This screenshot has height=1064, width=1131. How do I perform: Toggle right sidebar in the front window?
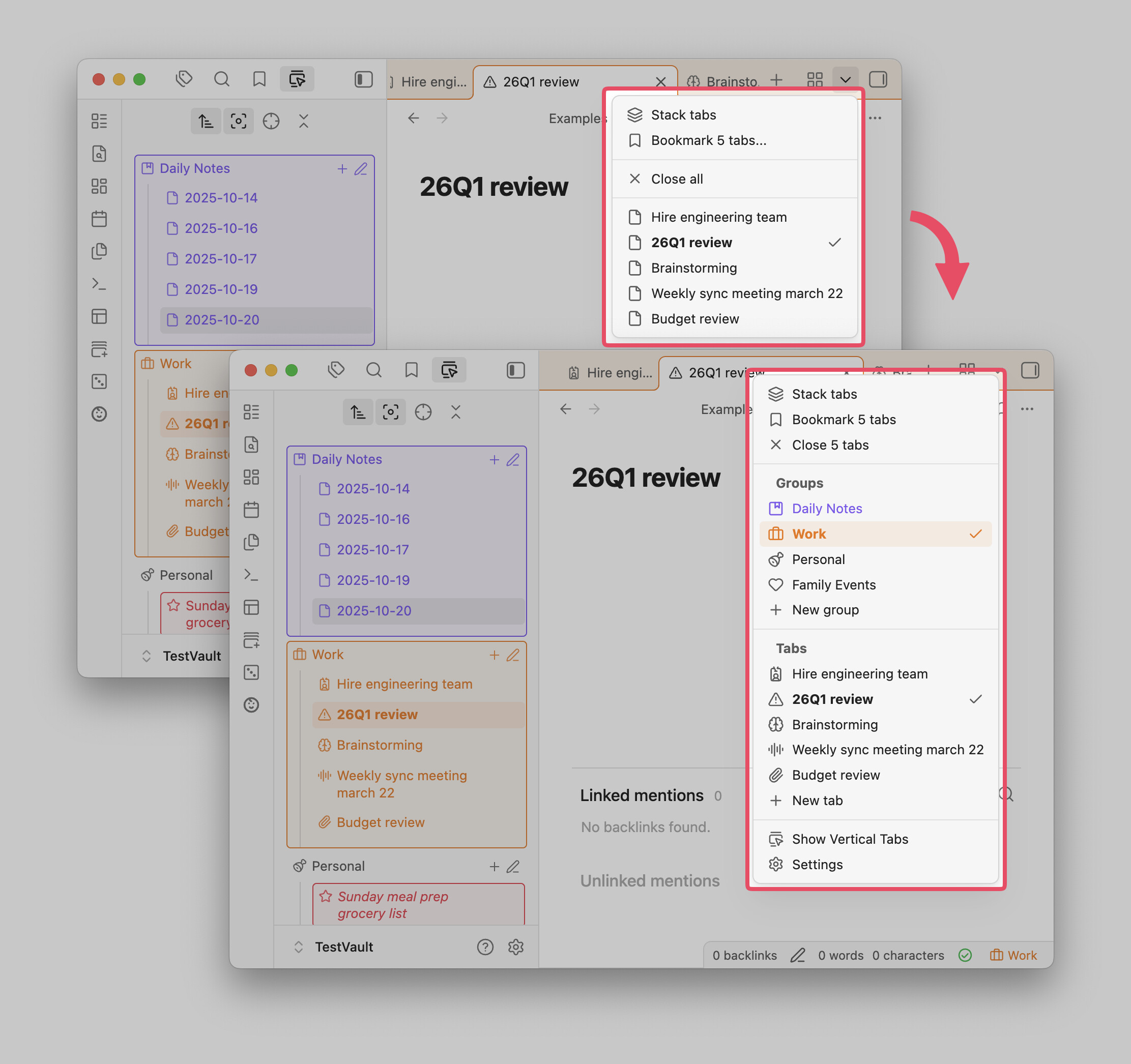(x=1030, y=371)
